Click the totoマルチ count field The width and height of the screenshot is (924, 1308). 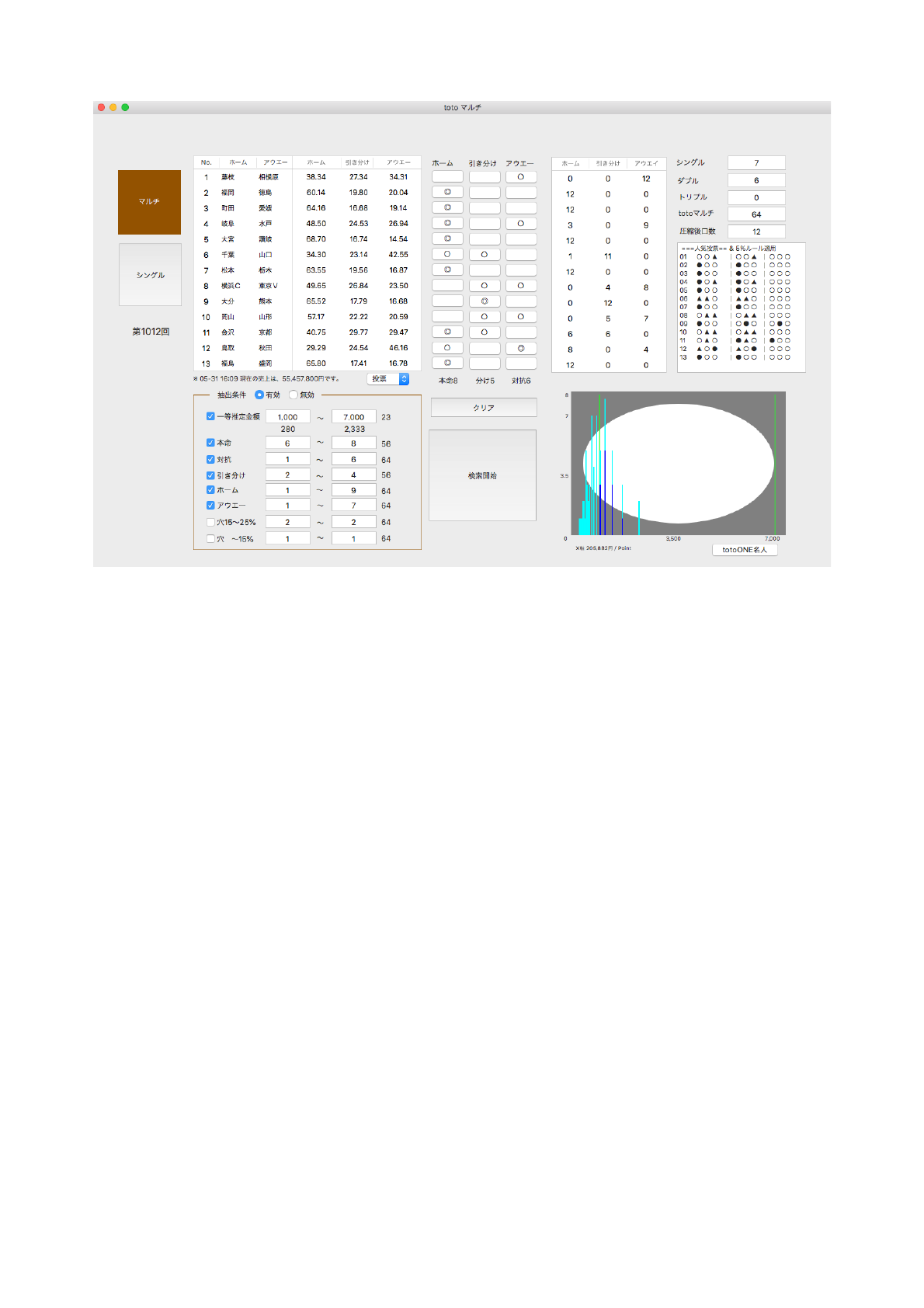point(756,214)
